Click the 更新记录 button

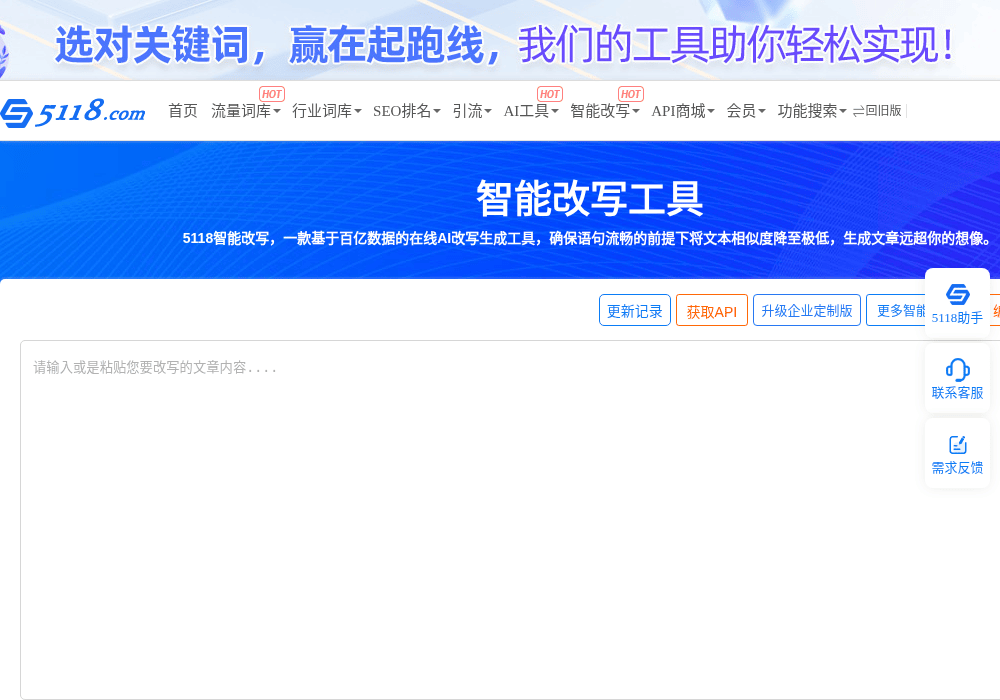635,310
